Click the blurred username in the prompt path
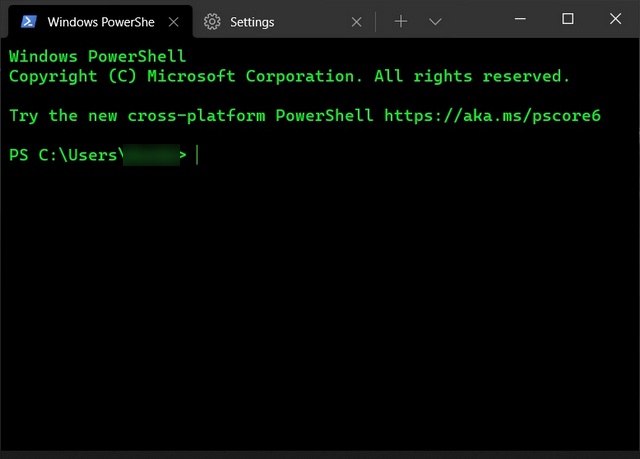The width and height of the screenshot is (640, 459). [150, 155]
